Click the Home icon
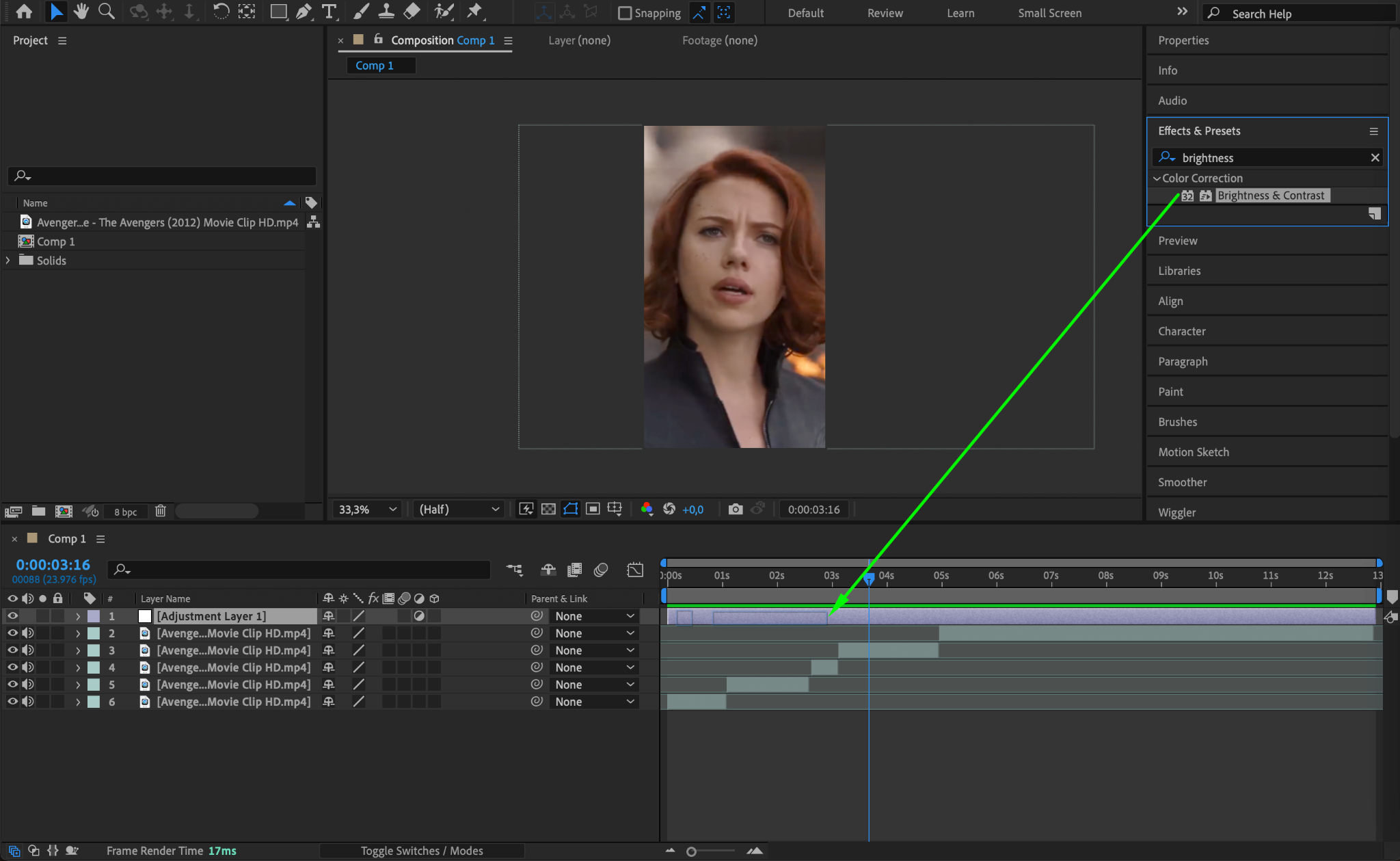 tap(24, 12)
